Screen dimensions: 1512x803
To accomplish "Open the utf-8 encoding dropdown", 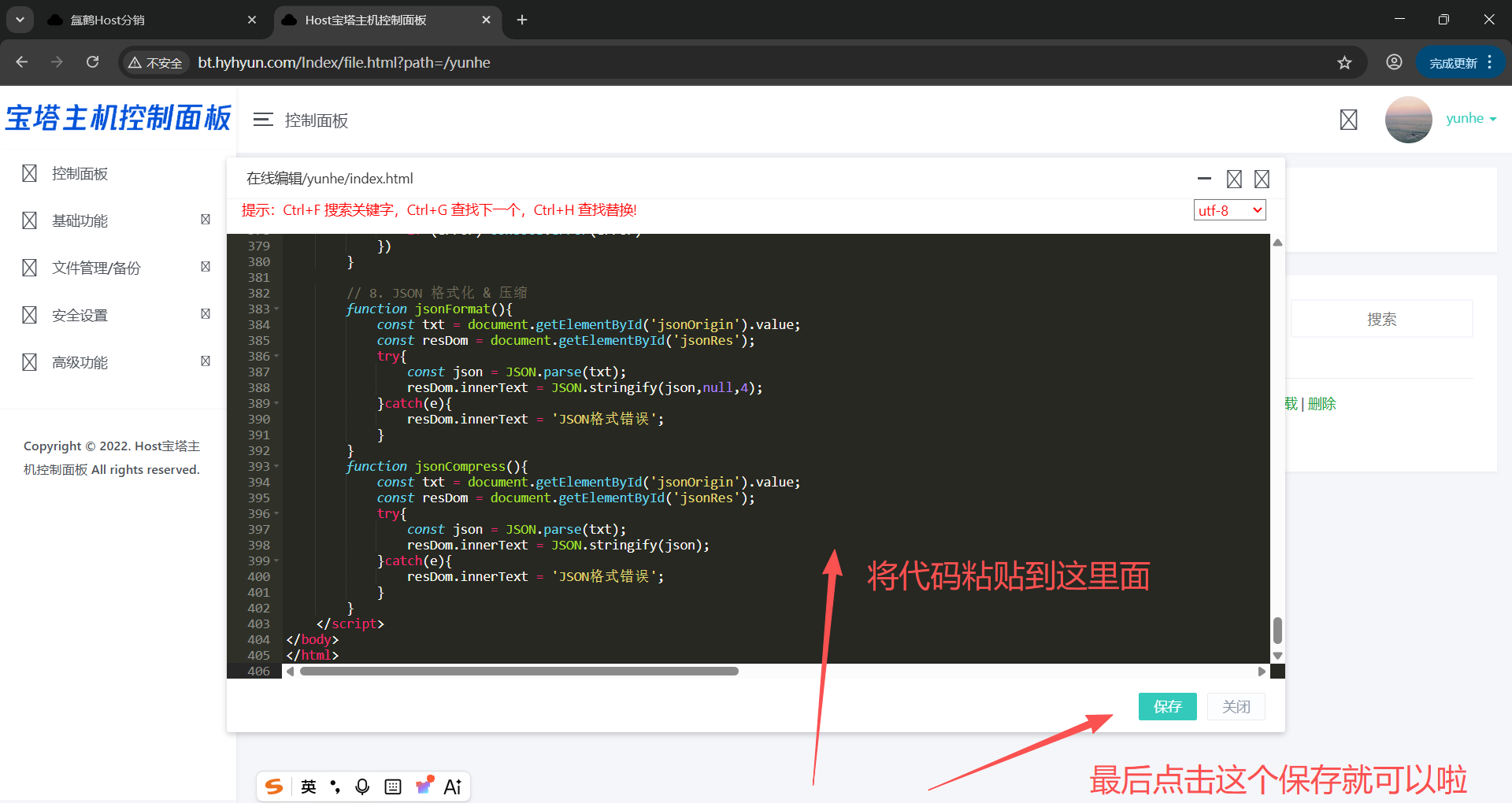I will click(1230, 210).
